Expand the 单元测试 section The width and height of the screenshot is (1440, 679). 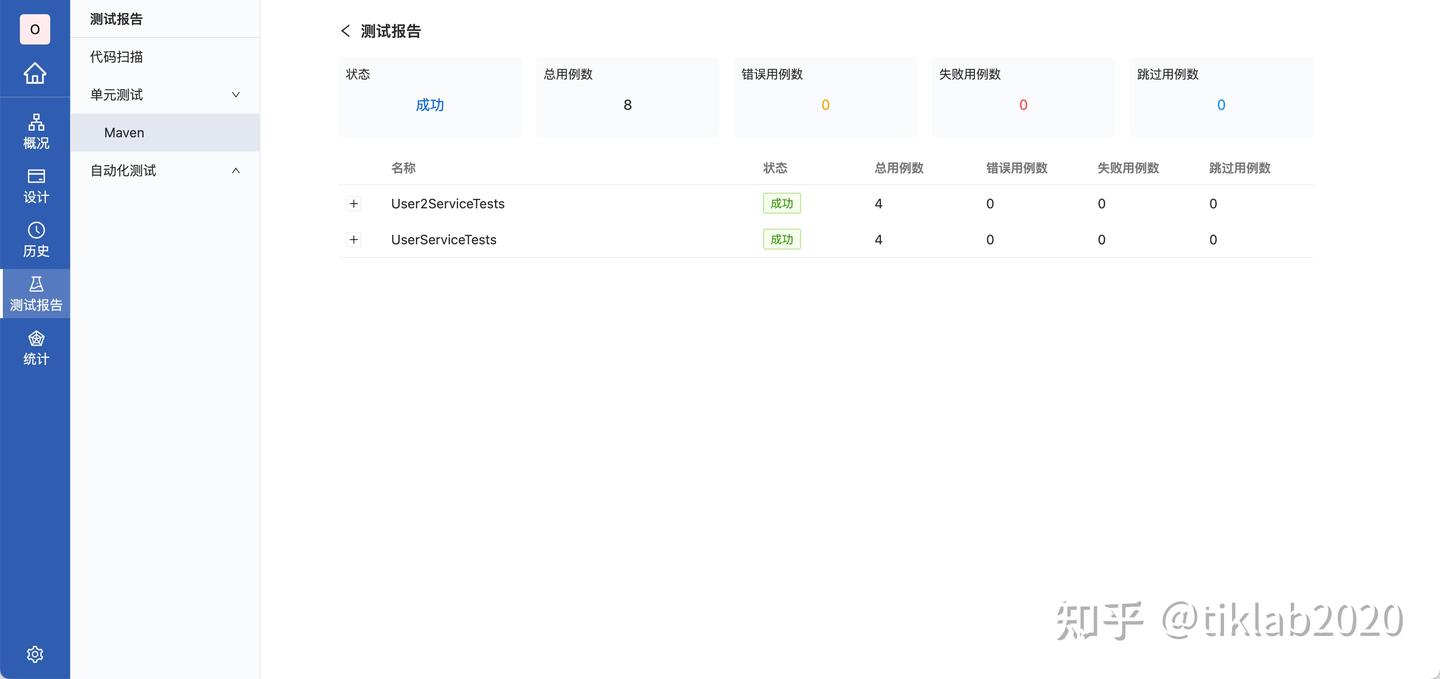(x=235, y=94)
